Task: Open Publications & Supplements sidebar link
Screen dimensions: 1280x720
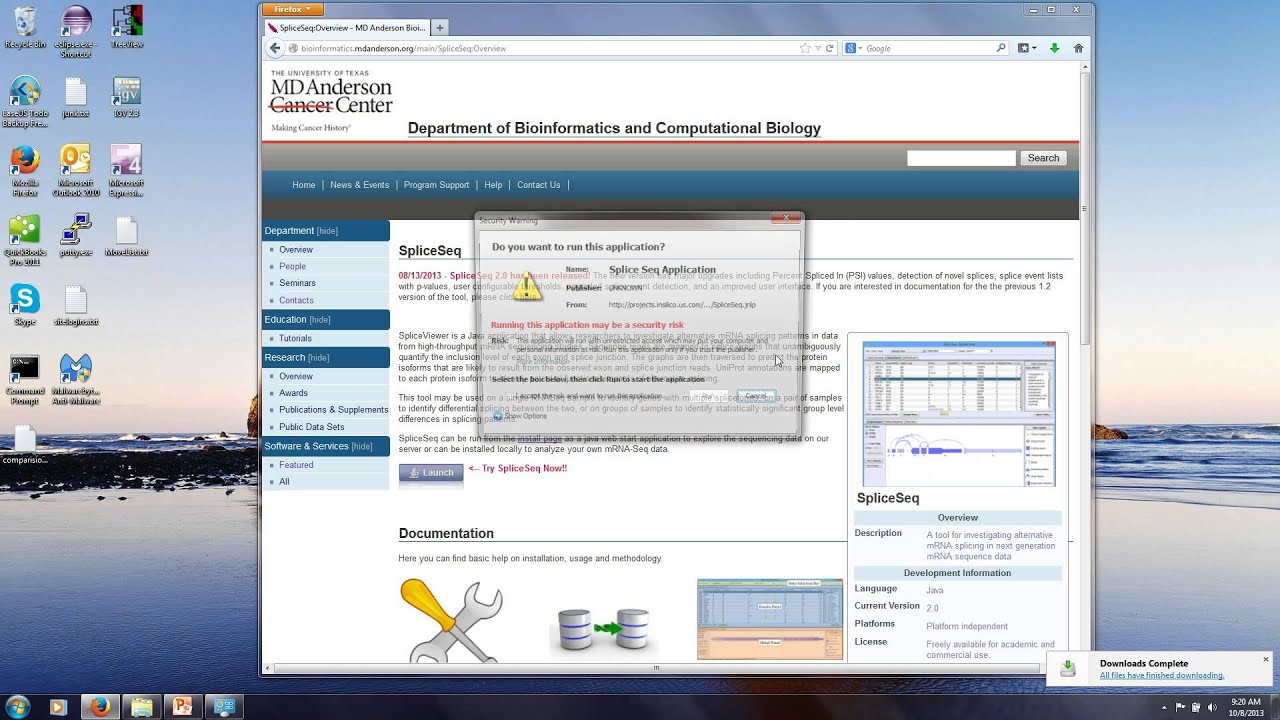Action: pyautogui.click(x=334, y=410)
